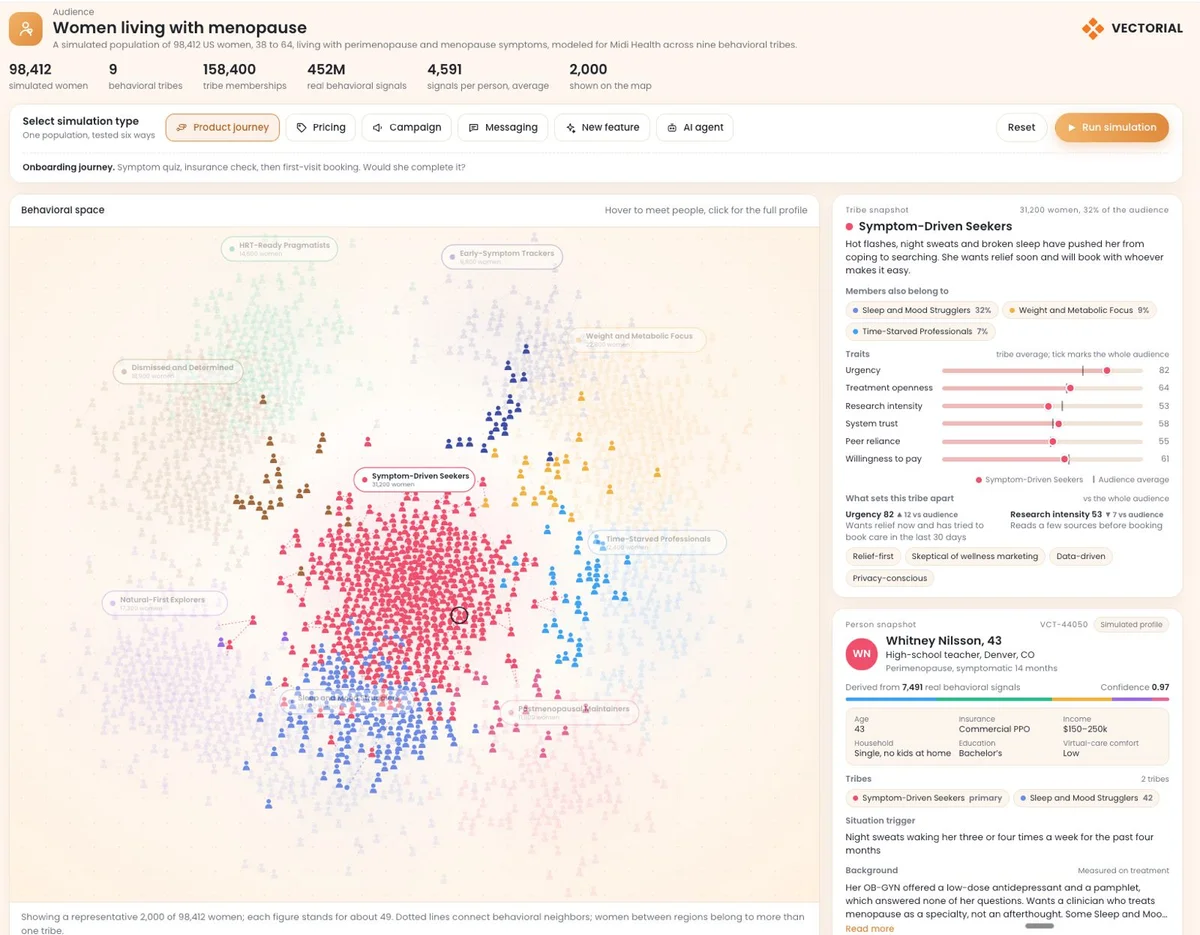Click the Peer reliance trait slider
The image size is (1200, 935).
point(1042,441)
